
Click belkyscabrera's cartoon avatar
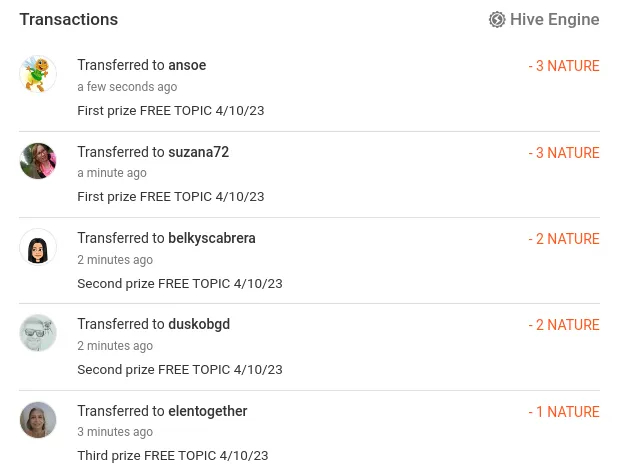coord(38,247)
